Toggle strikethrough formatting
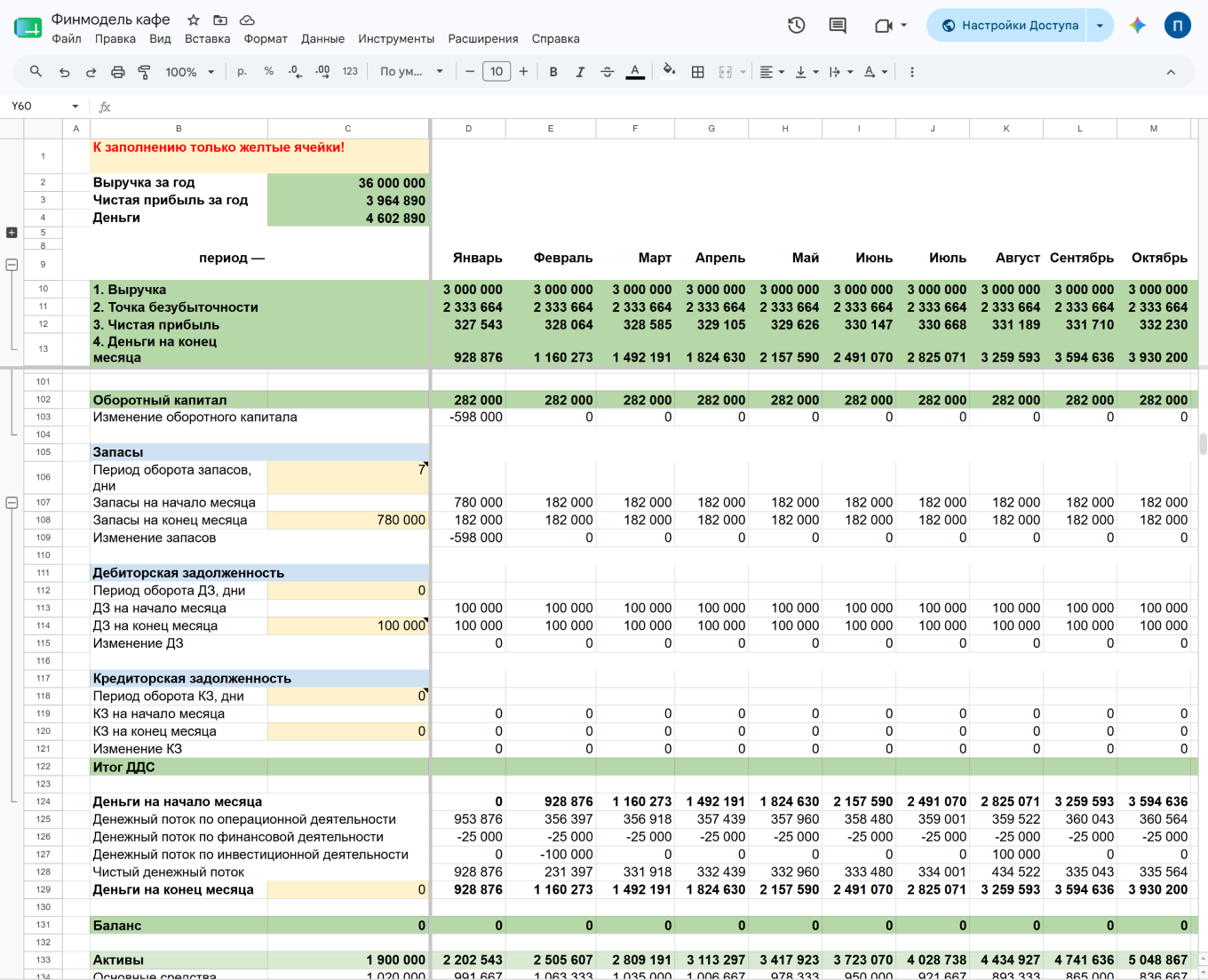Screen dimensions: 1208x980 pyautogui.click(x=608, y=72)
